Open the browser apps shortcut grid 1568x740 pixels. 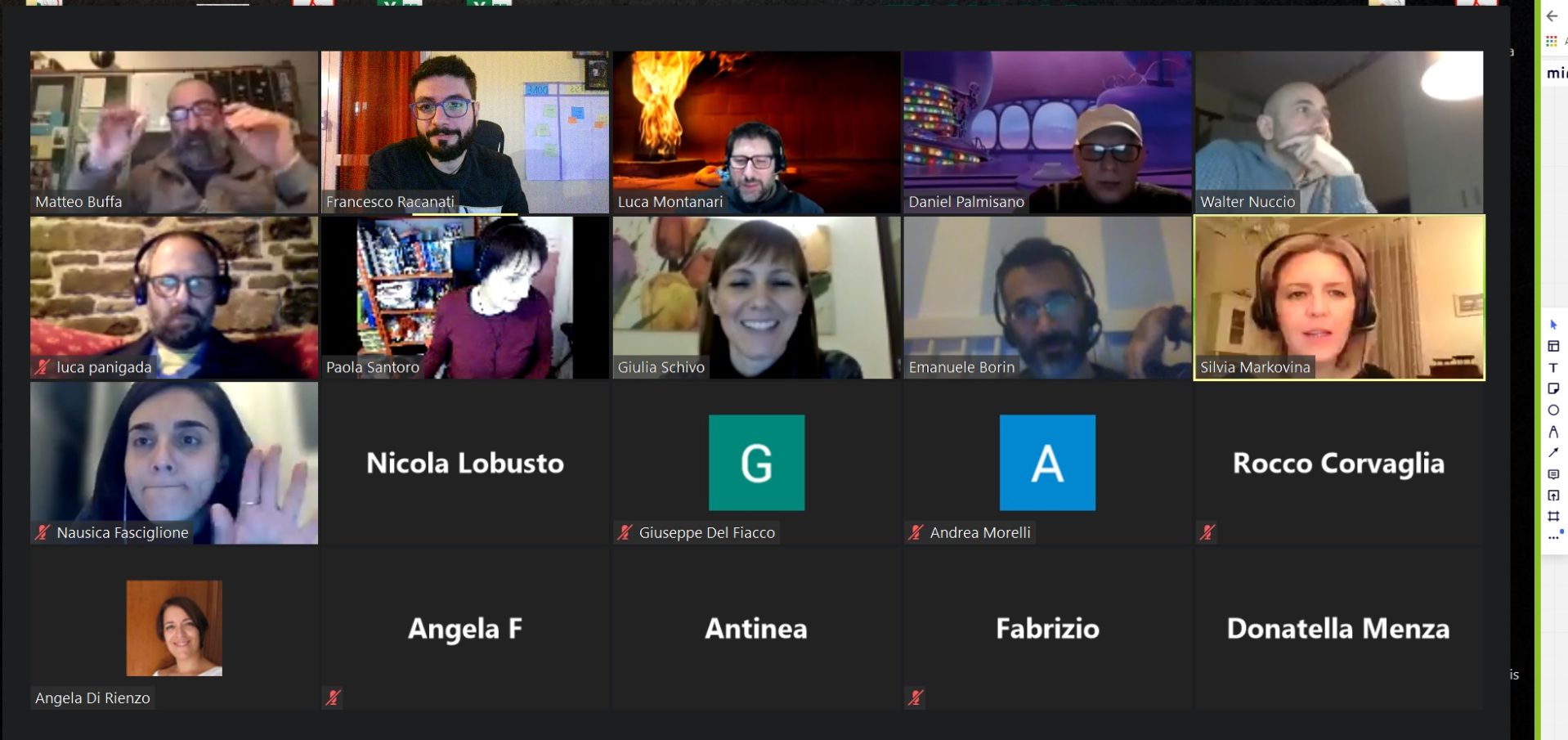[x=1551, y=41]
